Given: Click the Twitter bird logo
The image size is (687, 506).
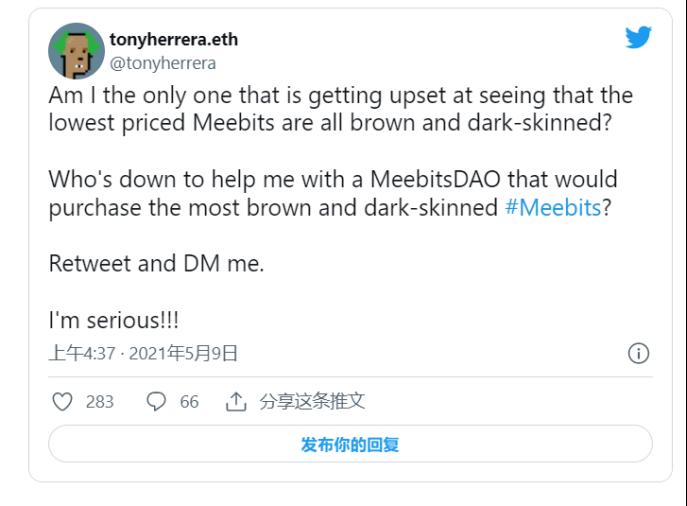Looking at the screenshot, I should (x=637, y=38).
